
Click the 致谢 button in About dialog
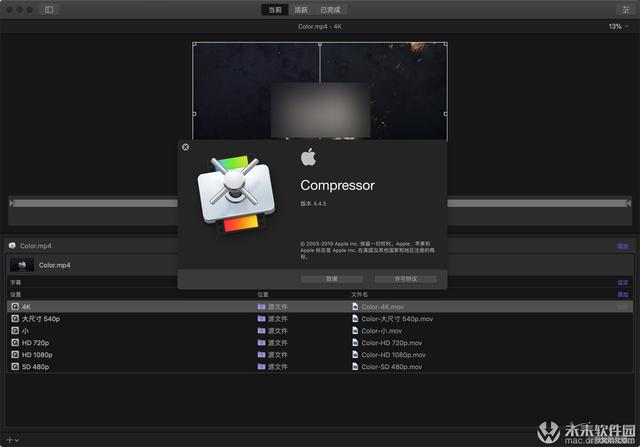tap(332, 279)
